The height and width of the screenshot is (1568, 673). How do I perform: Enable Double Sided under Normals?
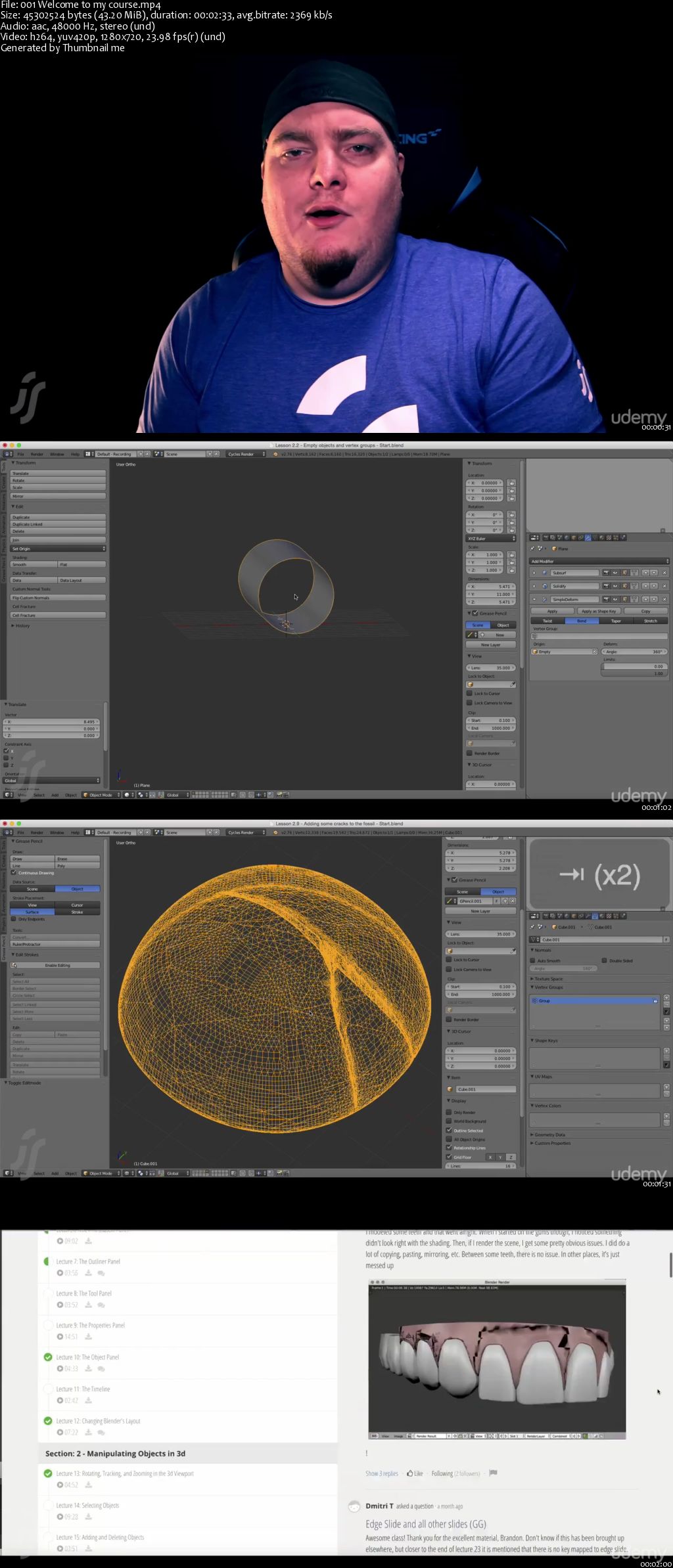tap(604, 960)
